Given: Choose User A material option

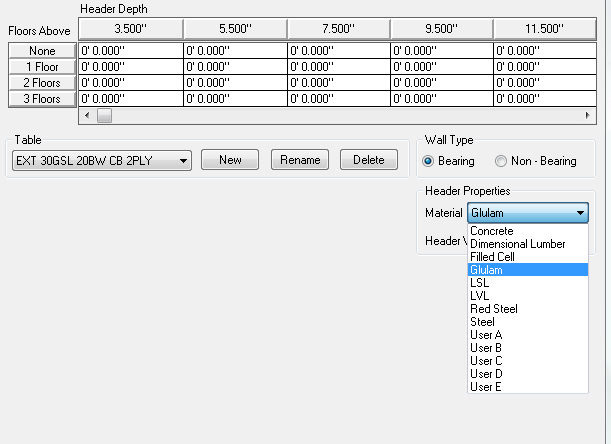Looking at the screenshot, I should 486,335.
